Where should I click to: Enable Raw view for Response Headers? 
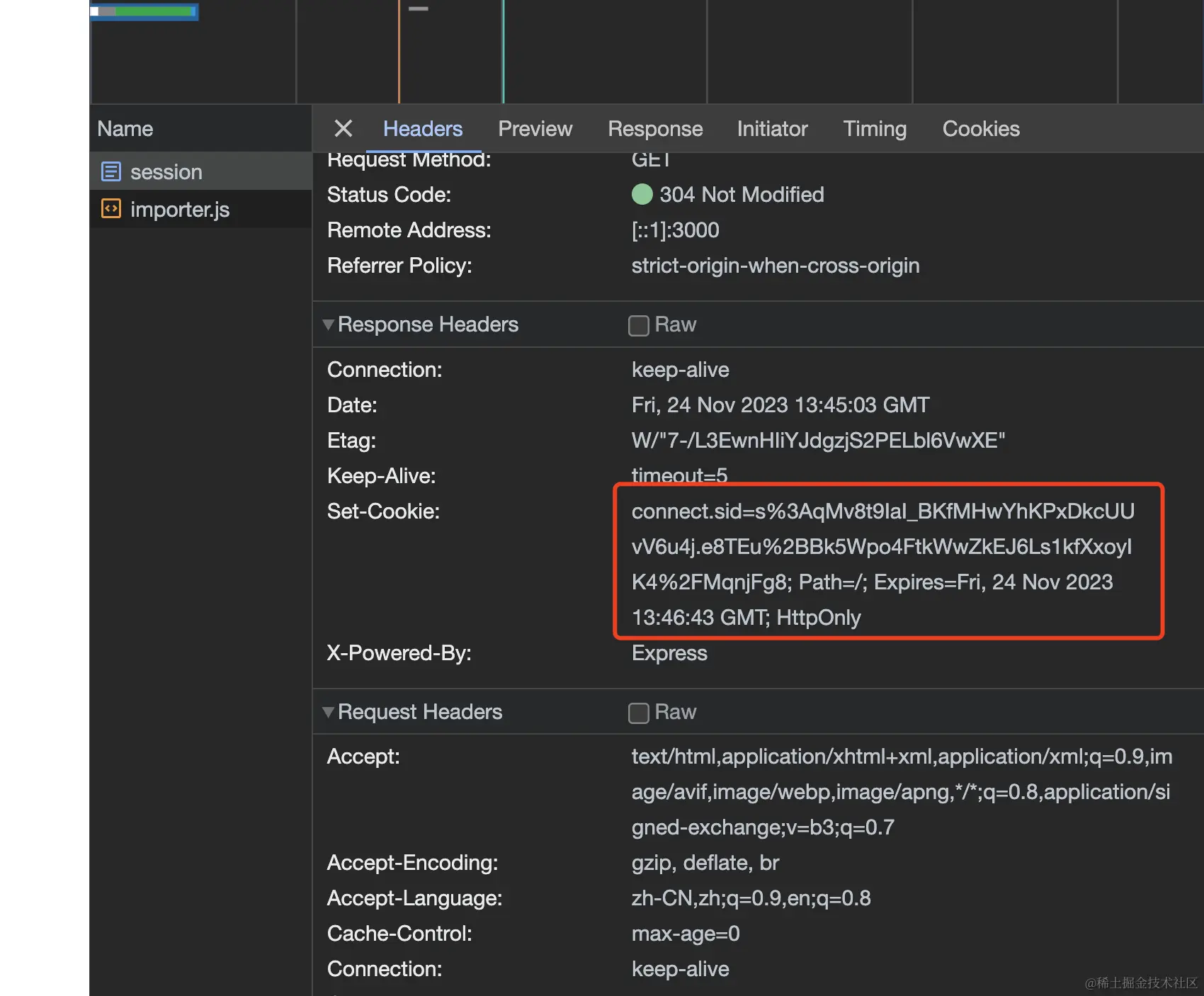(x=639, y=325)
